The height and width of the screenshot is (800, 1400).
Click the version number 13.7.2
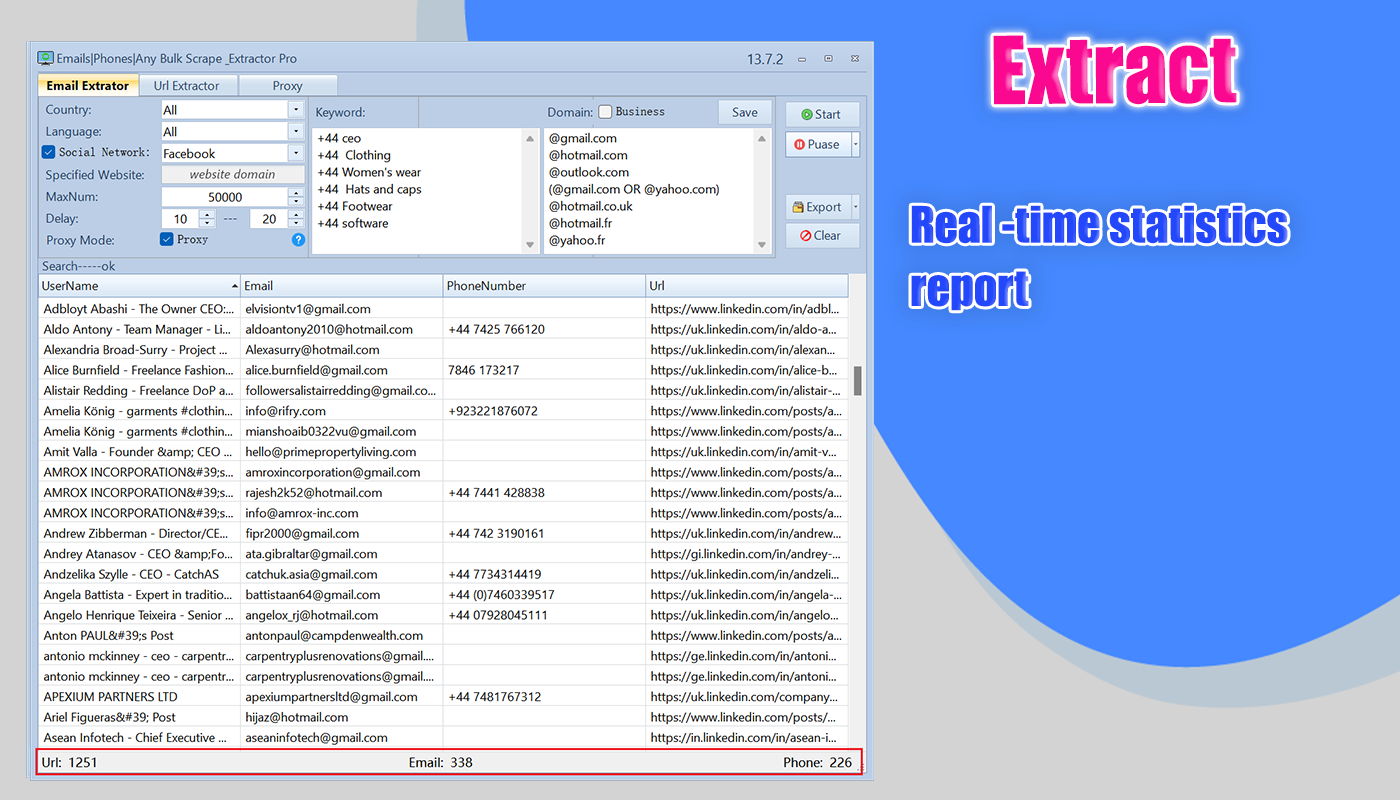pyautogui.click(x=766, y=59)
